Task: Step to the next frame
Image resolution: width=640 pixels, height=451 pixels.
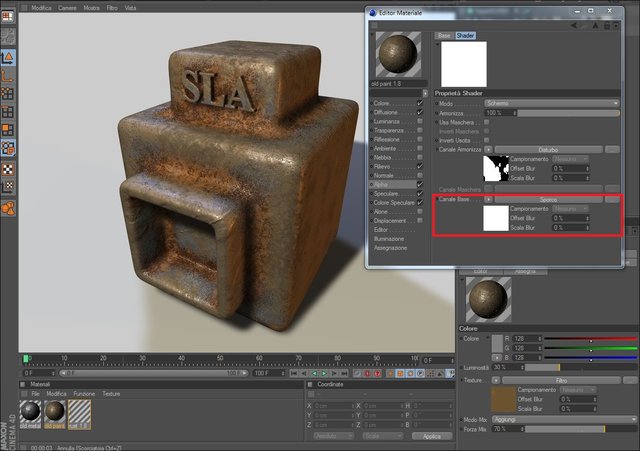Action: [334, 373]
